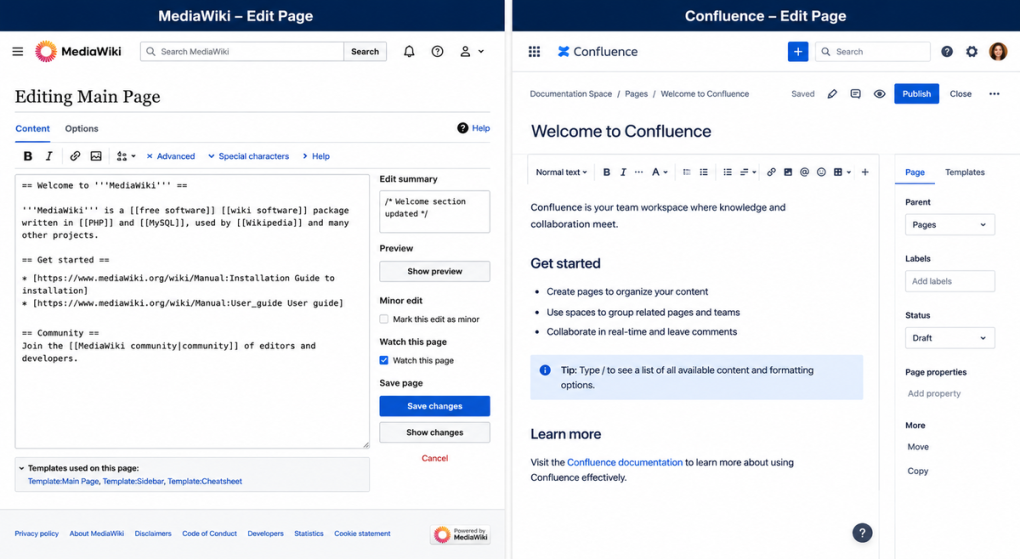The image size is (1020, 559).
Task: Switch to Confluence Templates tab
Action: click(965, 172)
